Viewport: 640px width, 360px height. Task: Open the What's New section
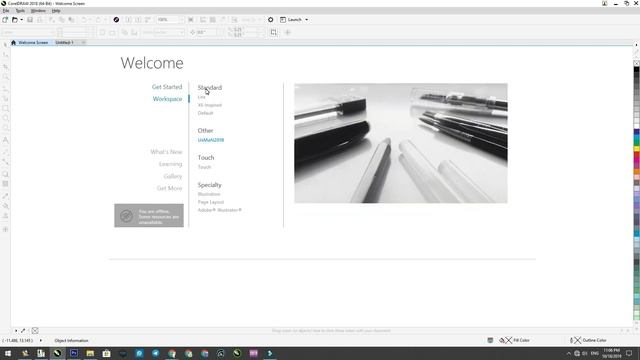[x=166, y=152]
